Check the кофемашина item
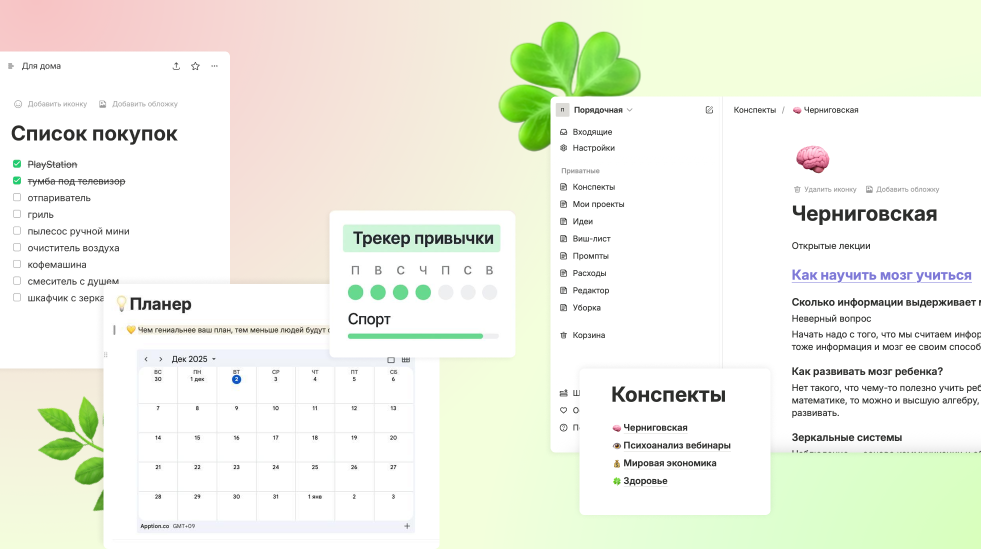This screenshot has height=549, width=981. [x=17, y=264]
